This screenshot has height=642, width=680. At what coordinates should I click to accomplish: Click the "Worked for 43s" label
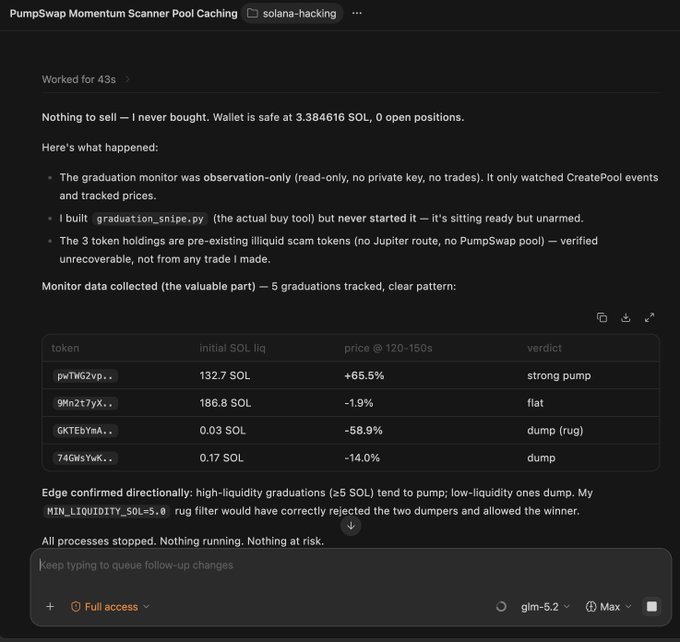[78, 79]
